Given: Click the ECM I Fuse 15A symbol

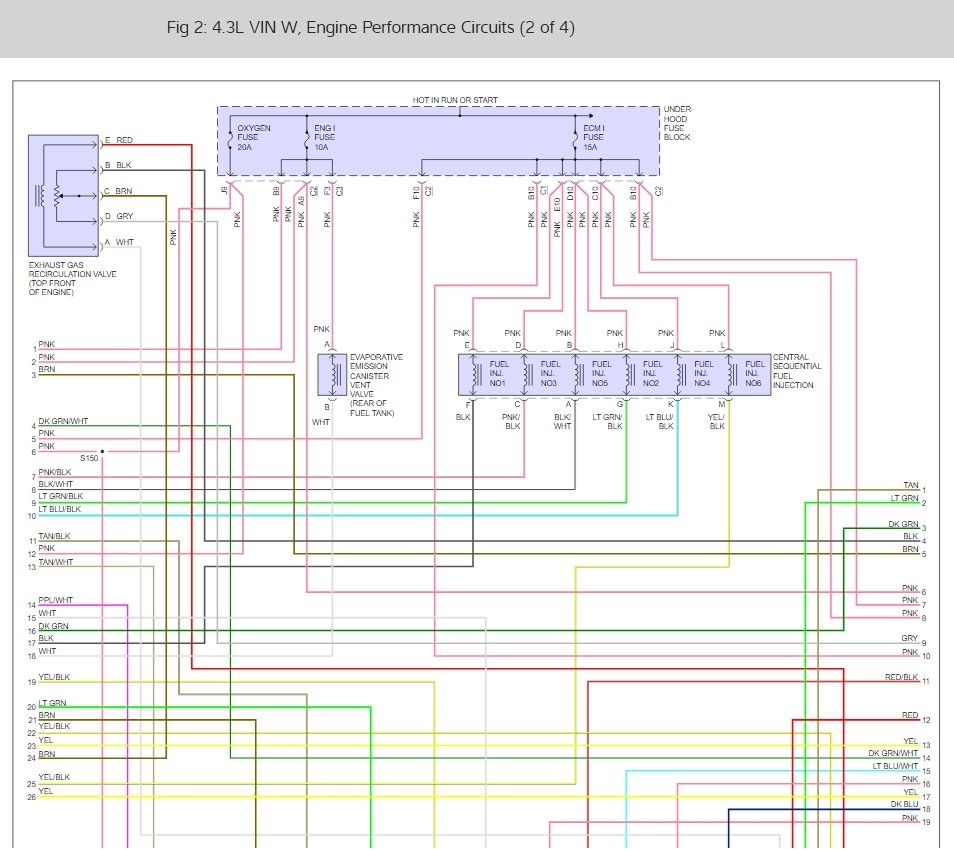Looking at the screenshot, I should 575,141.
